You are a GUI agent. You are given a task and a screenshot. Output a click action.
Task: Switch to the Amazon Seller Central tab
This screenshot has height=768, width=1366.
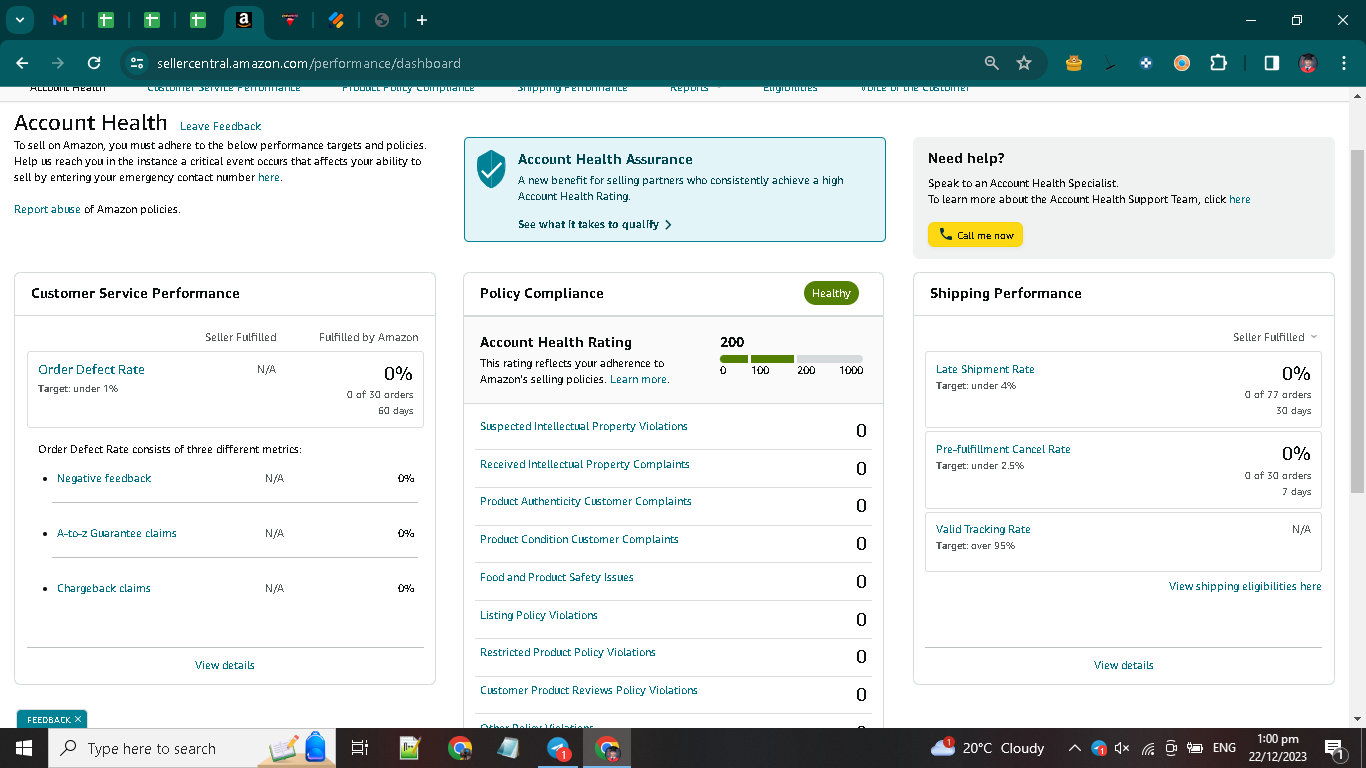(243, 20)
